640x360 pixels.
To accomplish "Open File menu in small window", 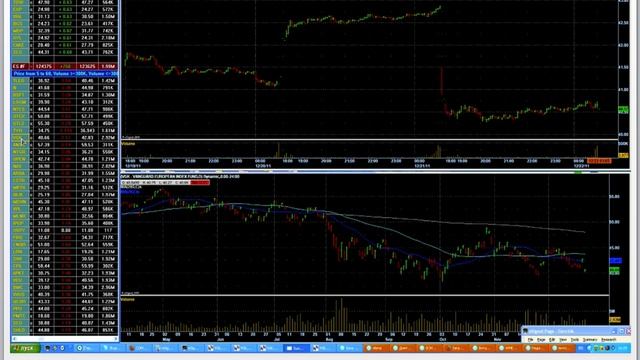I will coord(530,340).
